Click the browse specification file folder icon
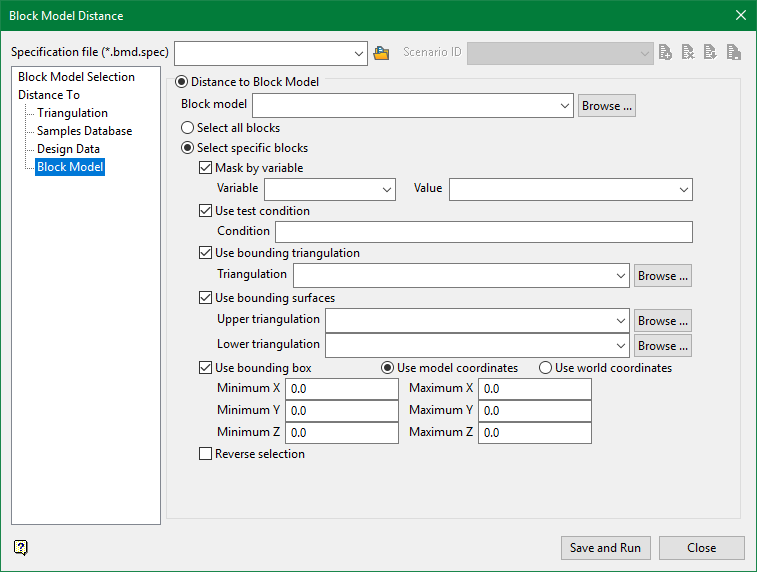Image resolution: width=757 pixels, height=572 pixels. tap(381, 53)
